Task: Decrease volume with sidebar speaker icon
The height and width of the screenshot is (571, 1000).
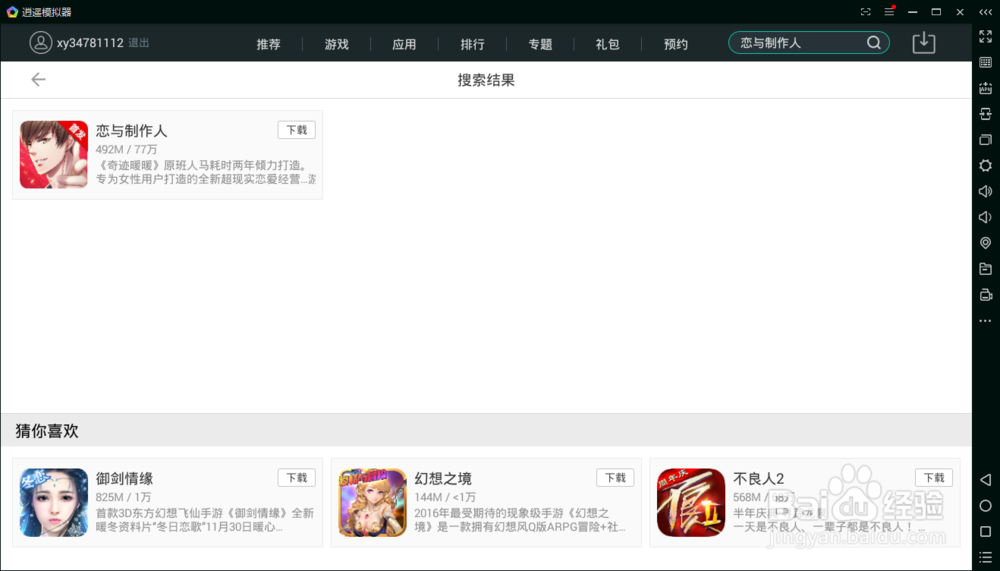Action: 985,218
